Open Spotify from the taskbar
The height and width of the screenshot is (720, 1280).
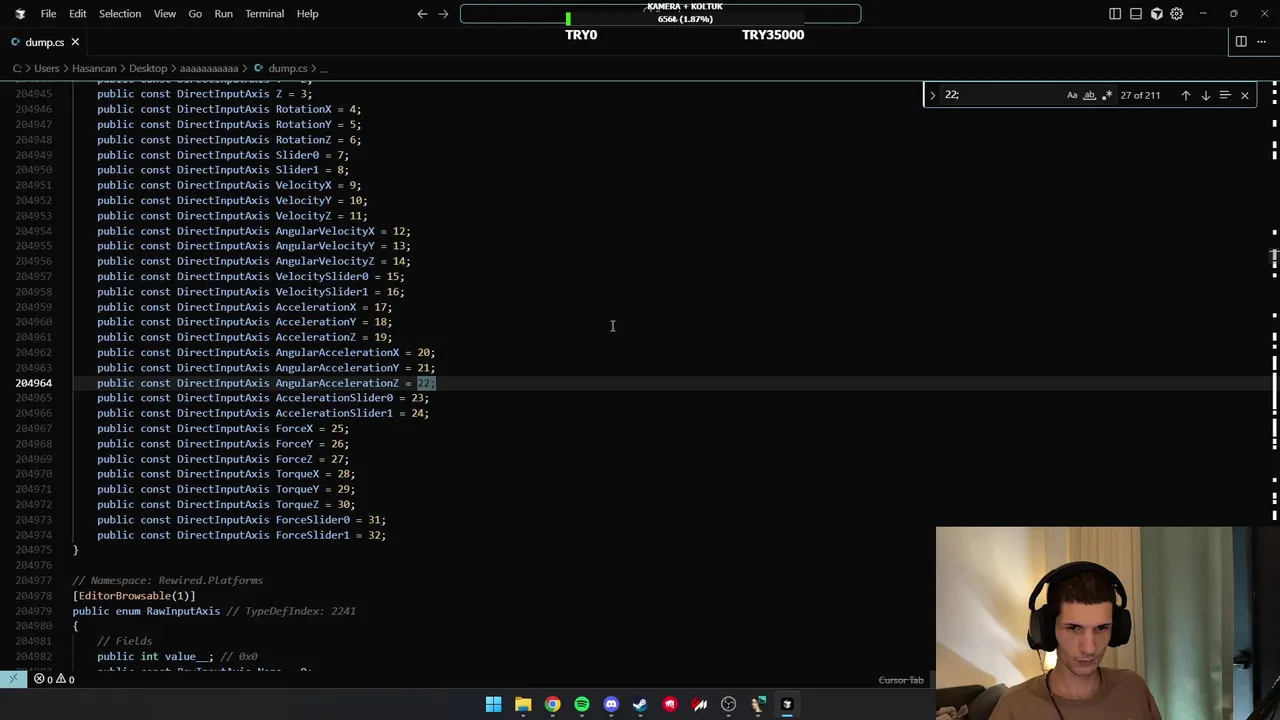(x=582, y=704)
